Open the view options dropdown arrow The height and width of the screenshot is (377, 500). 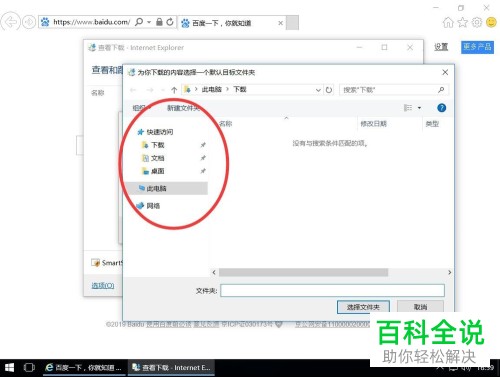(419, 108)
